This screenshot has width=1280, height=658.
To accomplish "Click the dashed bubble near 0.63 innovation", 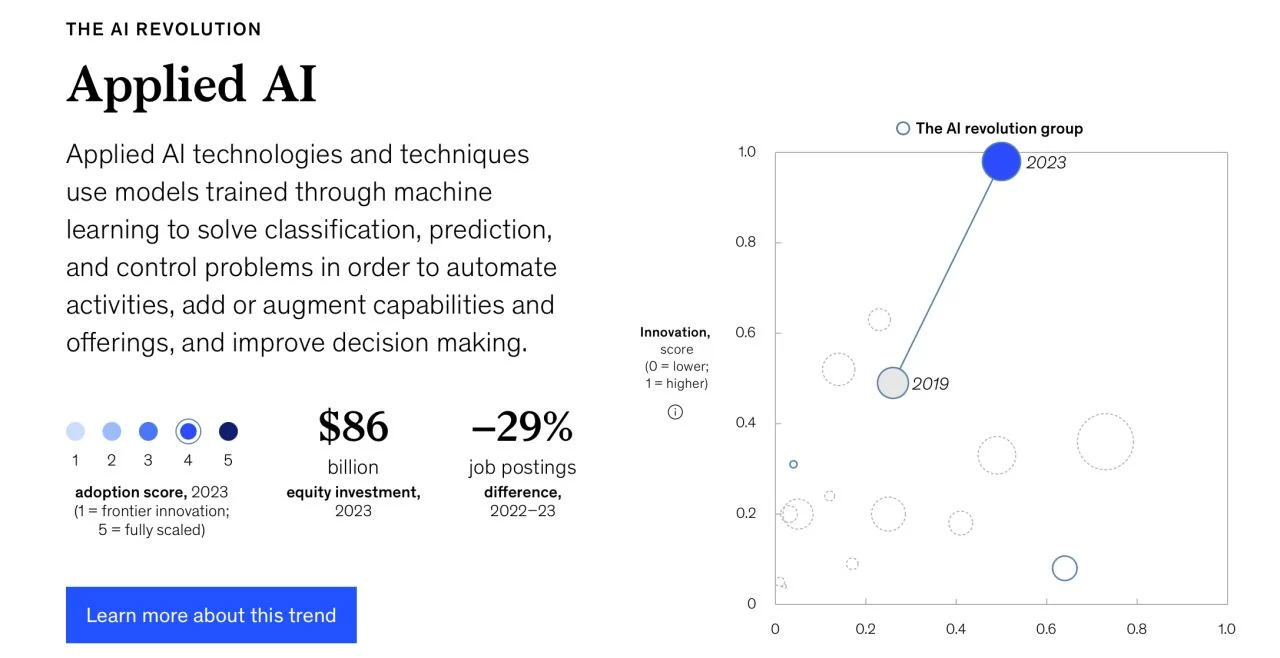I will click(879, 320).
